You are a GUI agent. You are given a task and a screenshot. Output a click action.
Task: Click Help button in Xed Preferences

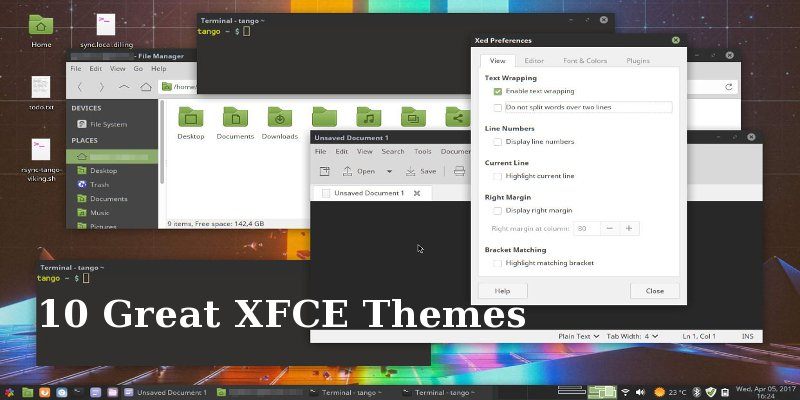coord(503,291)
